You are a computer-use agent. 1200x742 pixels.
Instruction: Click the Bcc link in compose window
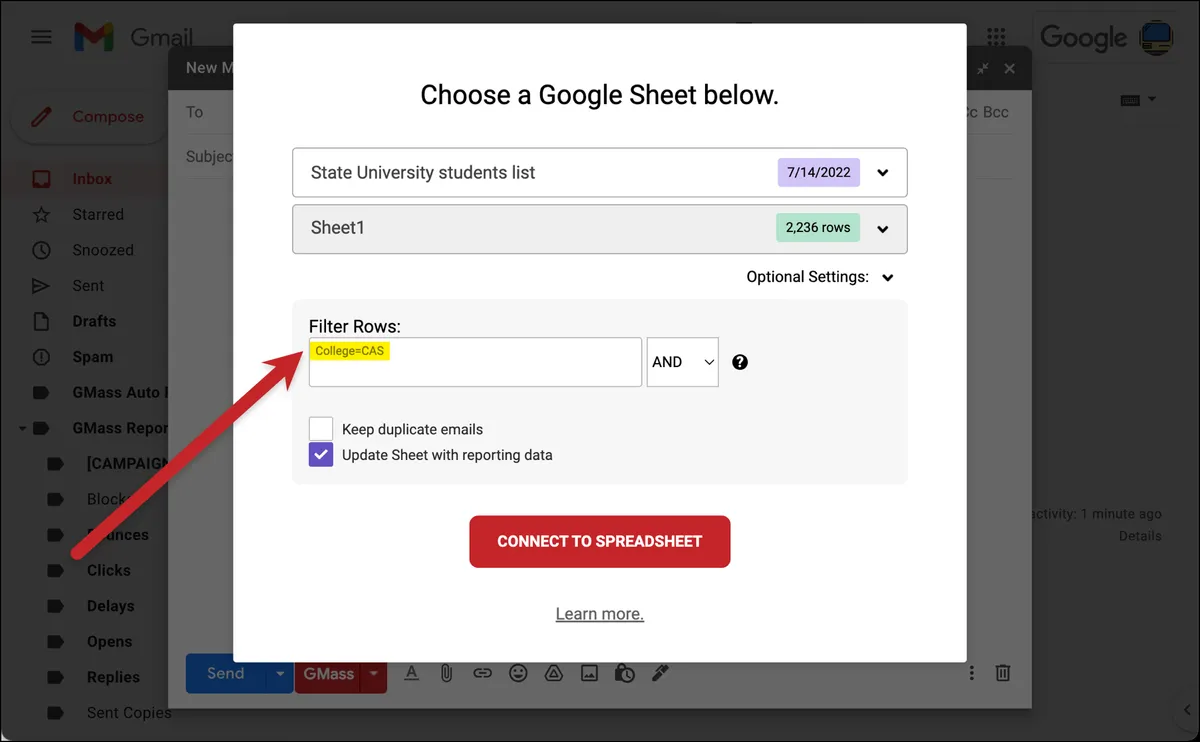click(996, 112)
